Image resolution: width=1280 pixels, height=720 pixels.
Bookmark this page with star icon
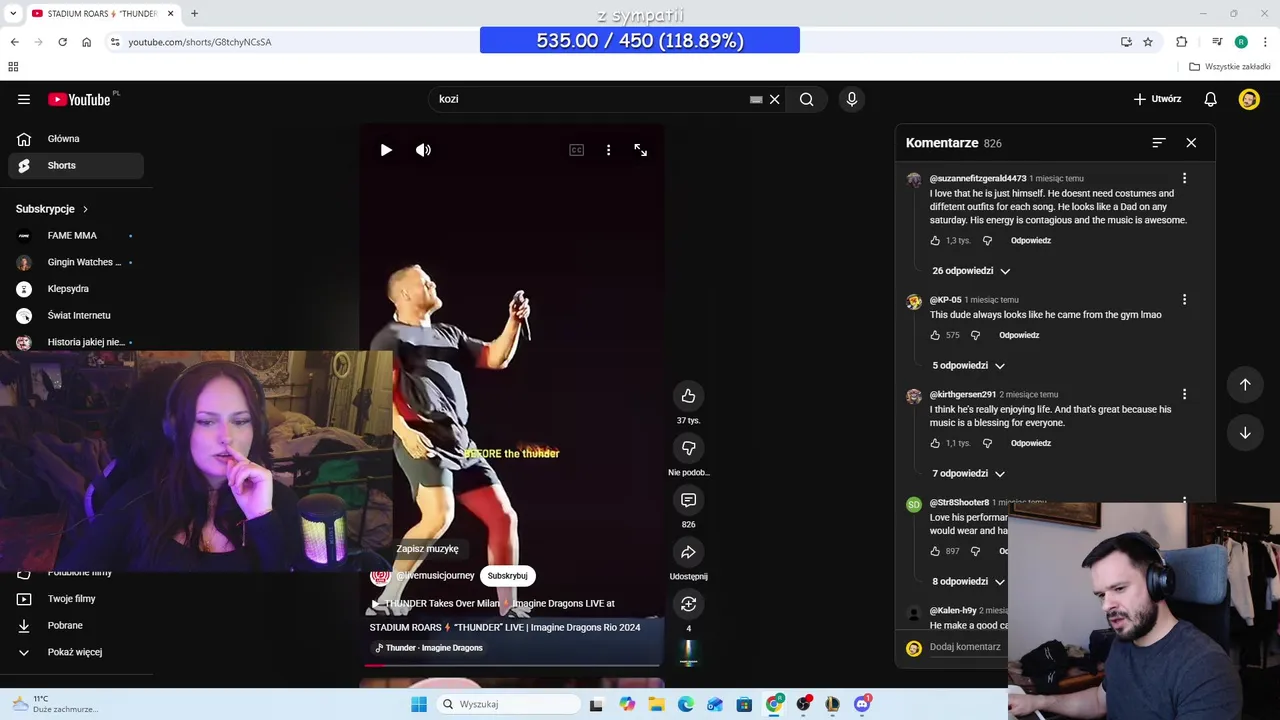click(1148, 42)
